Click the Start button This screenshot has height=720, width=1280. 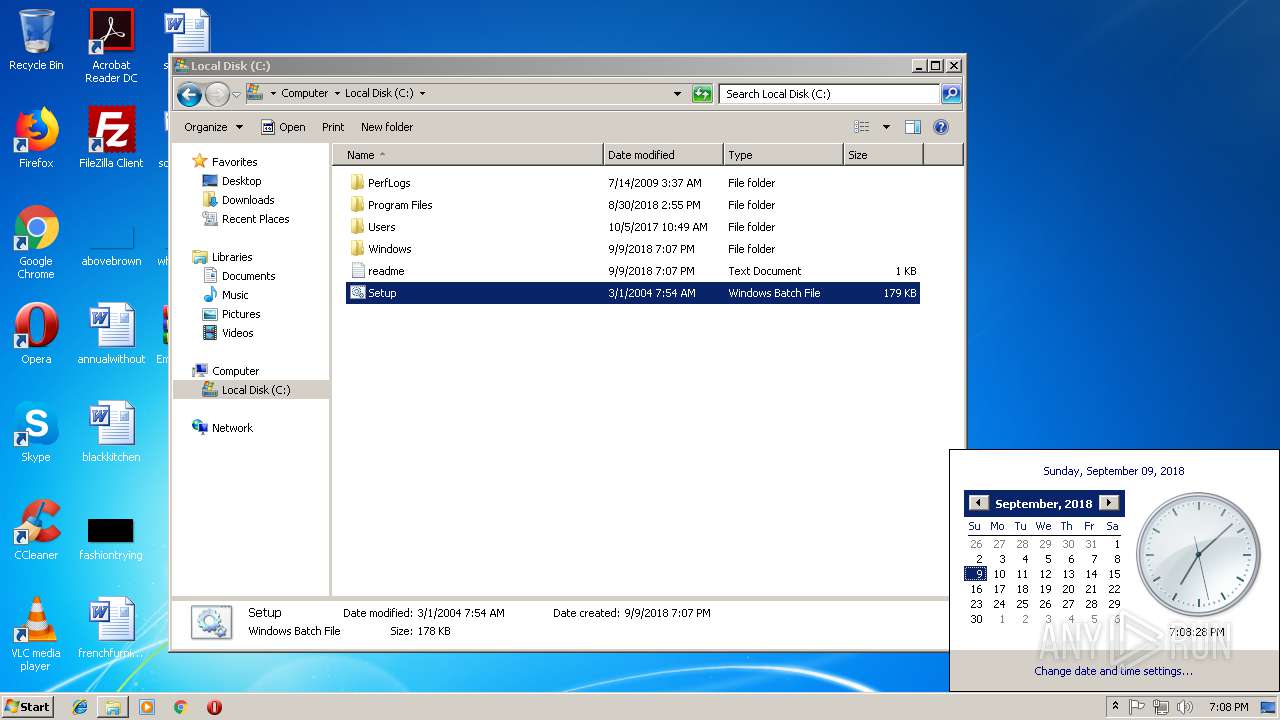click(x=28, y=706)
